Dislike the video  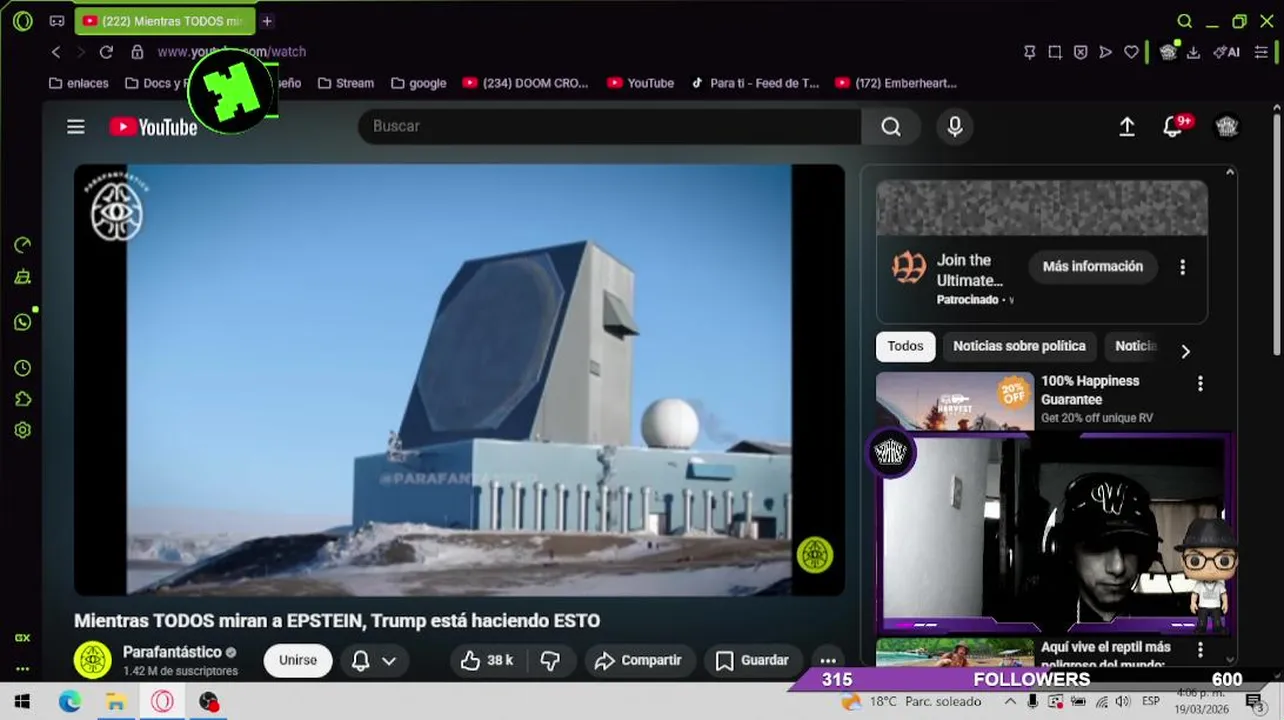coord(550,660)
